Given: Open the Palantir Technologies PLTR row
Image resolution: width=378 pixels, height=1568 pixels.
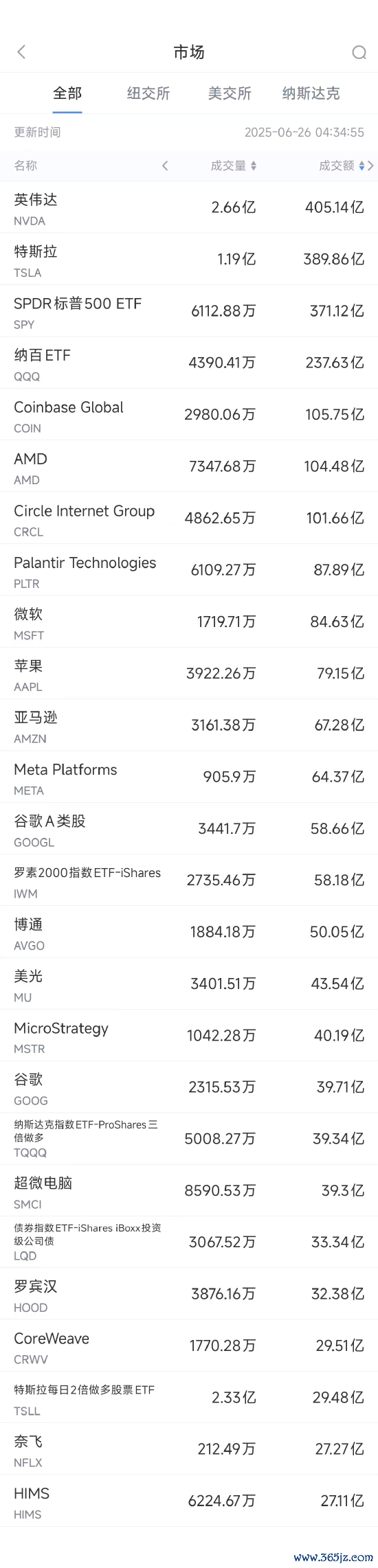Looking at the screenshot, I should click(189, 569).
